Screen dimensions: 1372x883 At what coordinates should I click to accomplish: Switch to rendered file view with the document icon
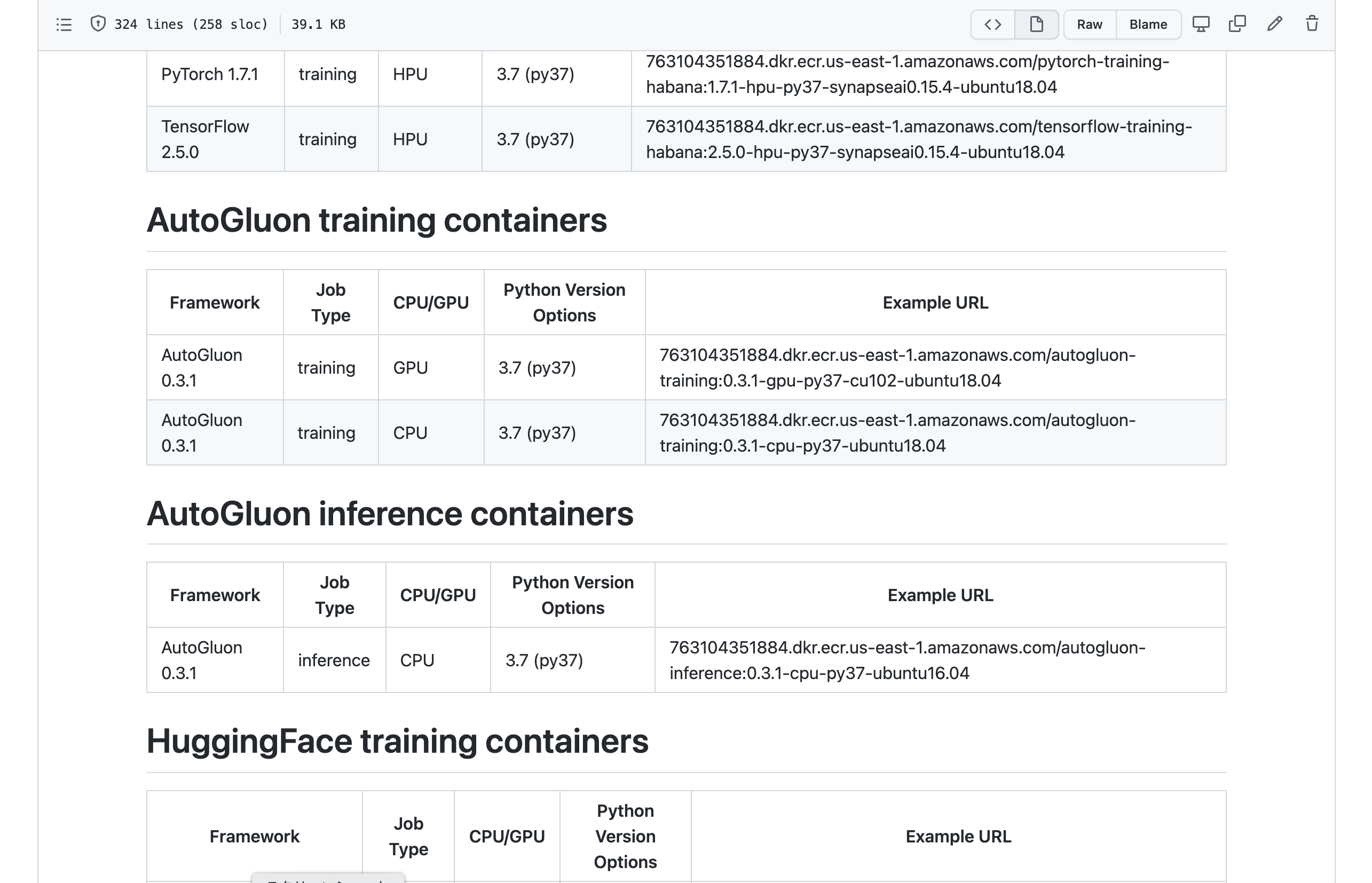1036,25
